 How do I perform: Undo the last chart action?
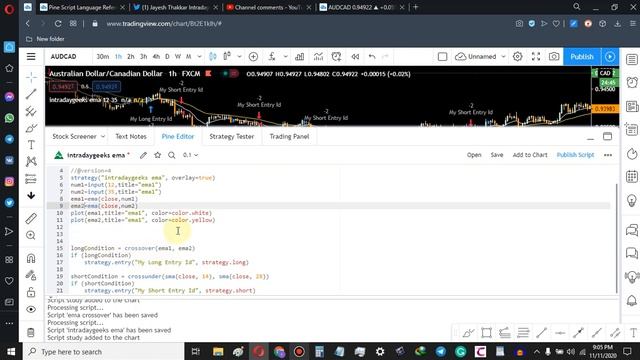pyautogui.click(x=372, y=57)
